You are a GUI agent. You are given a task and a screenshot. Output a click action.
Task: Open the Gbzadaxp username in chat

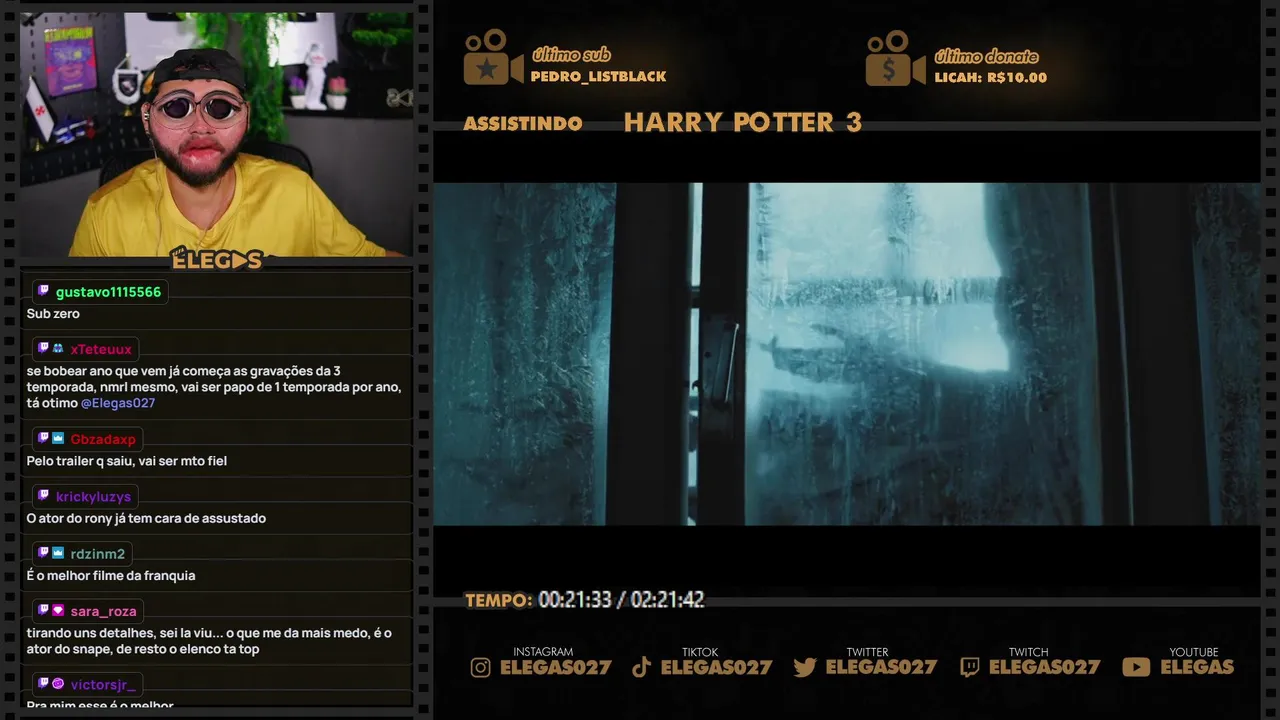(x=103, y=440)
